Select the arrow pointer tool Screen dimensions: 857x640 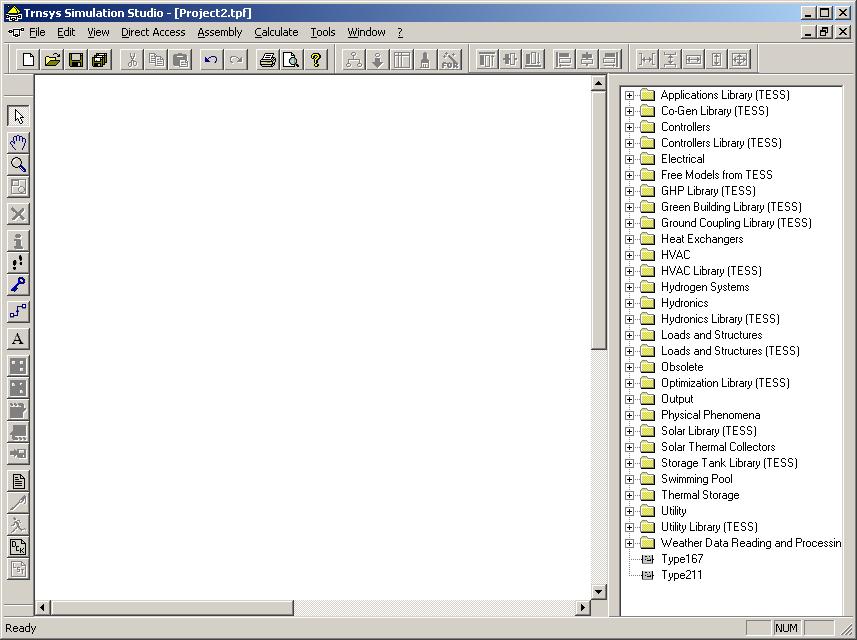tap(18, 116)
